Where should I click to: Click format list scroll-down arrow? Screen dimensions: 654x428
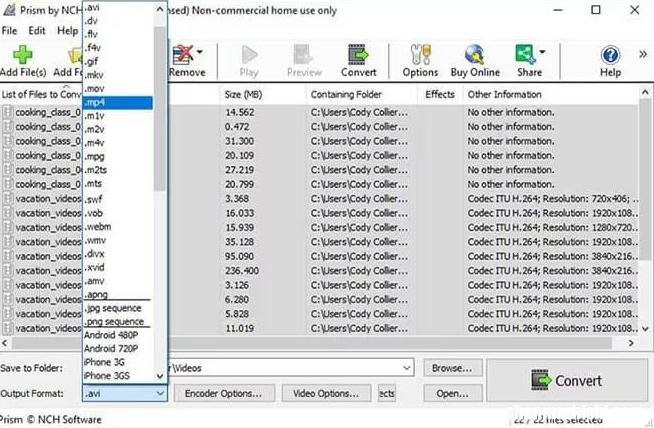point(160,376)
